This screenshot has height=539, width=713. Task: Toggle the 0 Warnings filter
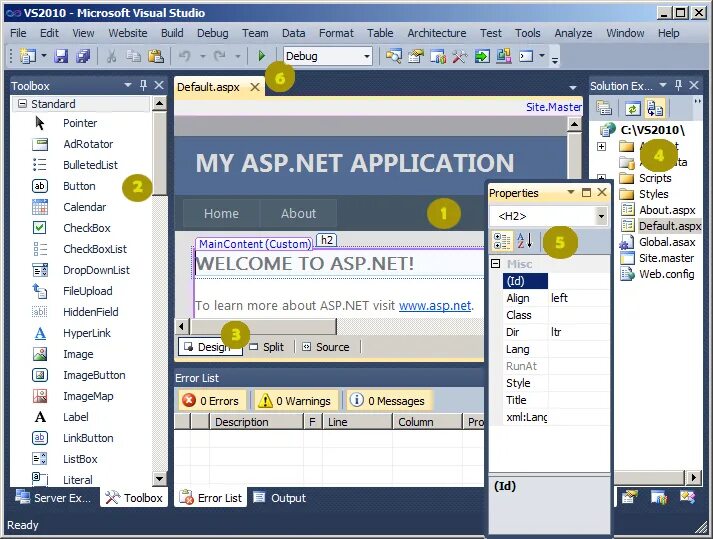295,401
